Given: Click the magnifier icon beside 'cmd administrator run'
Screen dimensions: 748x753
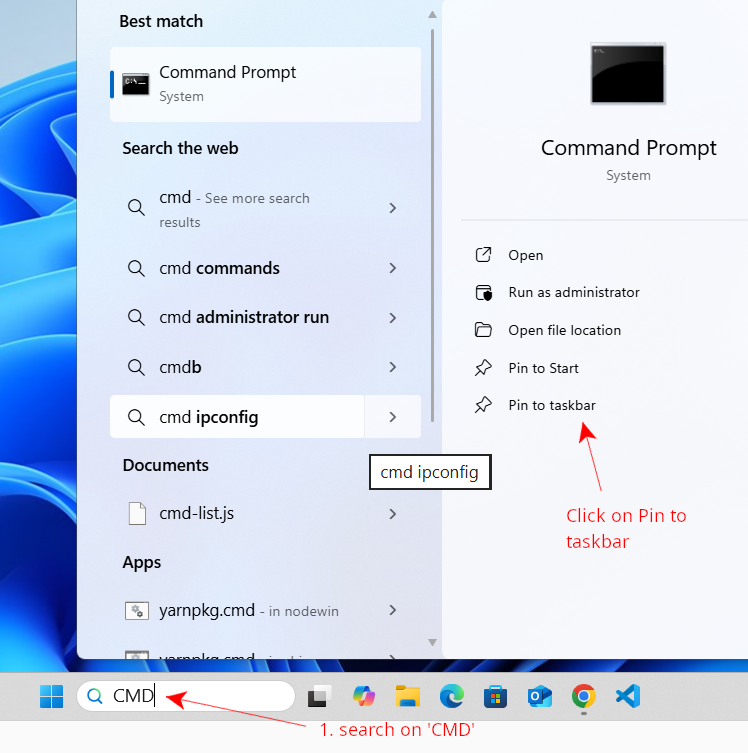Looking at the screenshot, I should tap(136, 317).
